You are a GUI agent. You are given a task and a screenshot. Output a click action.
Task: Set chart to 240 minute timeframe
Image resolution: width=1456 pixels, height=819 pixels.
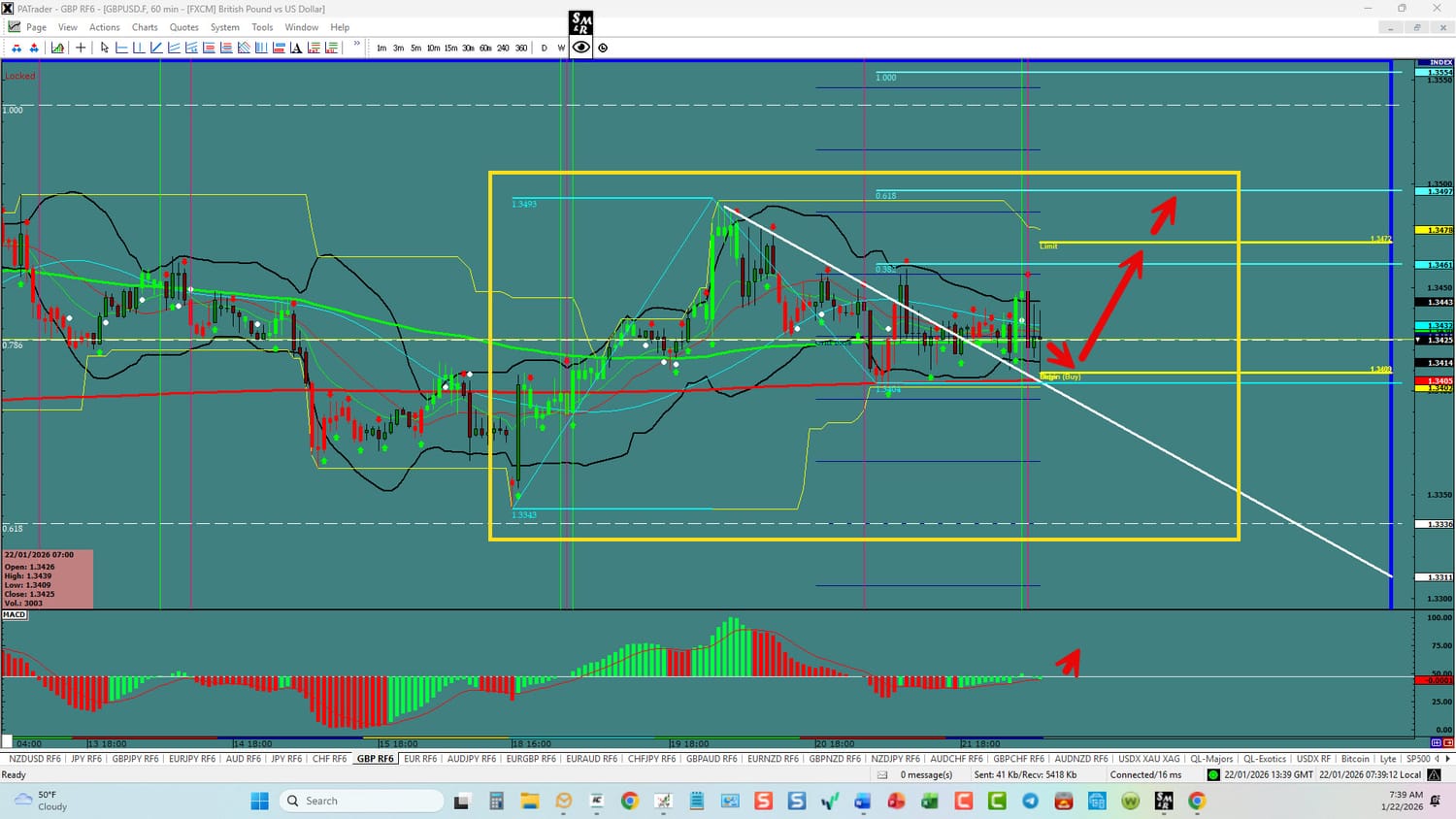503,48
